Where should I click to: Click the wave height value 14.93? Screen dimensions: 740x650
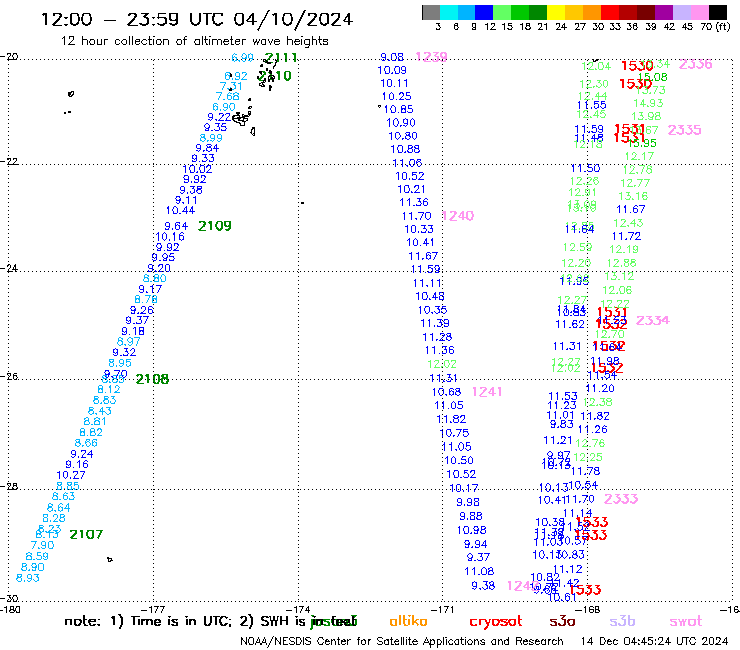tap(648, 103)
